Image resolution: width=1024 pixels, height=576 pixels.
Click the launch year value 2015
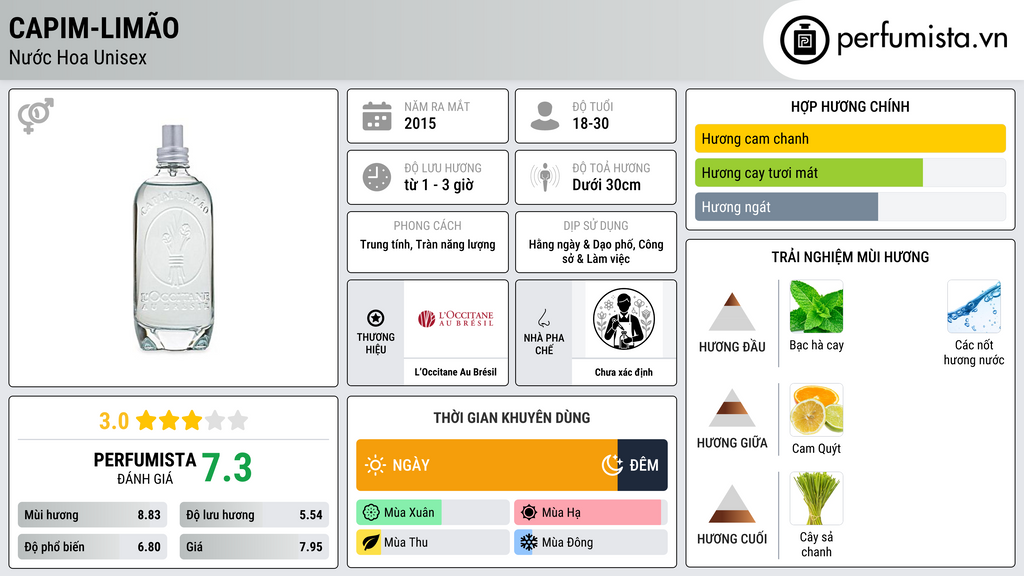420,123
